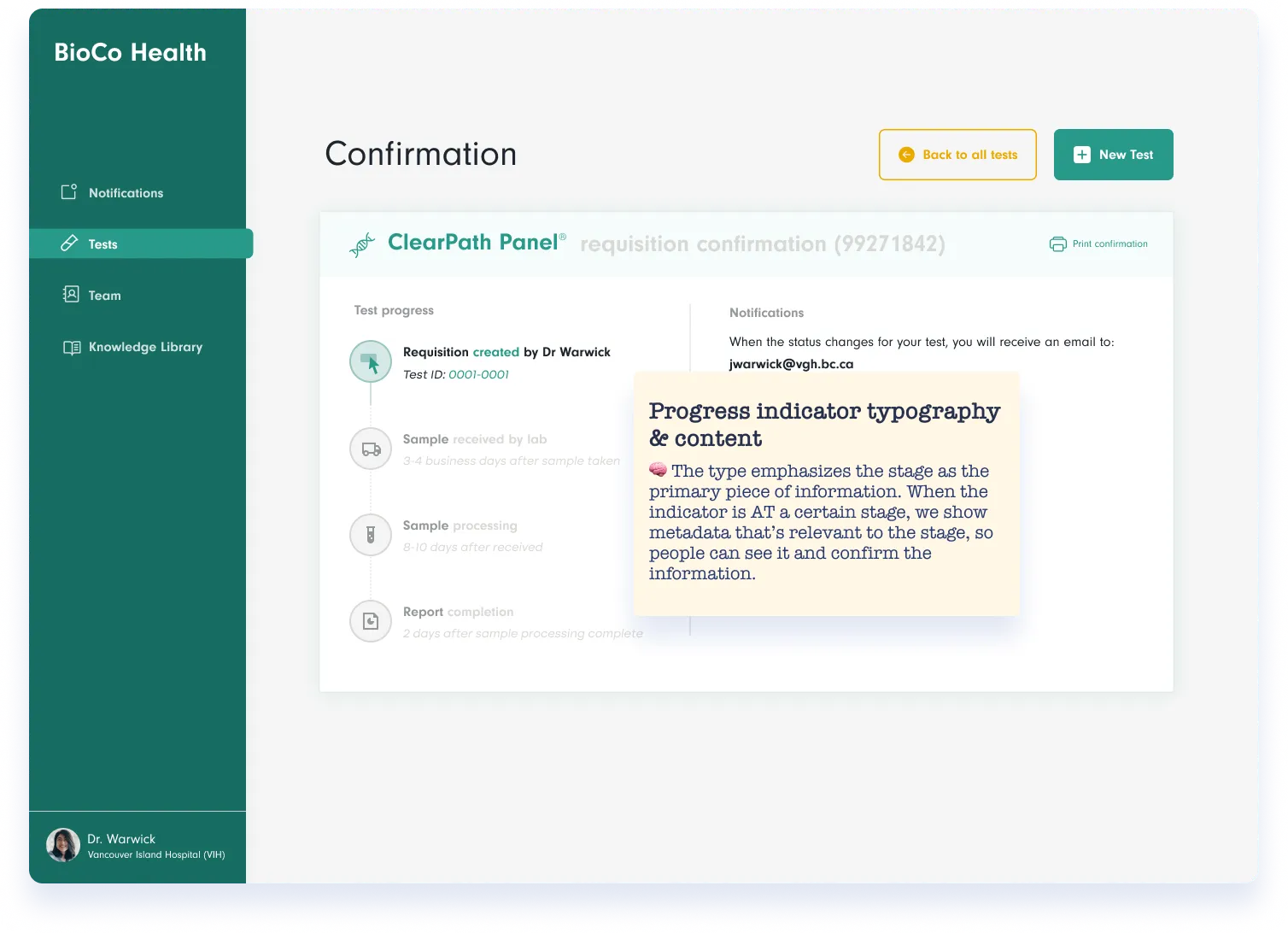Click the jwarwick@vgh.bc.ca email address
1288x933 pixels.
click(791, 364)
